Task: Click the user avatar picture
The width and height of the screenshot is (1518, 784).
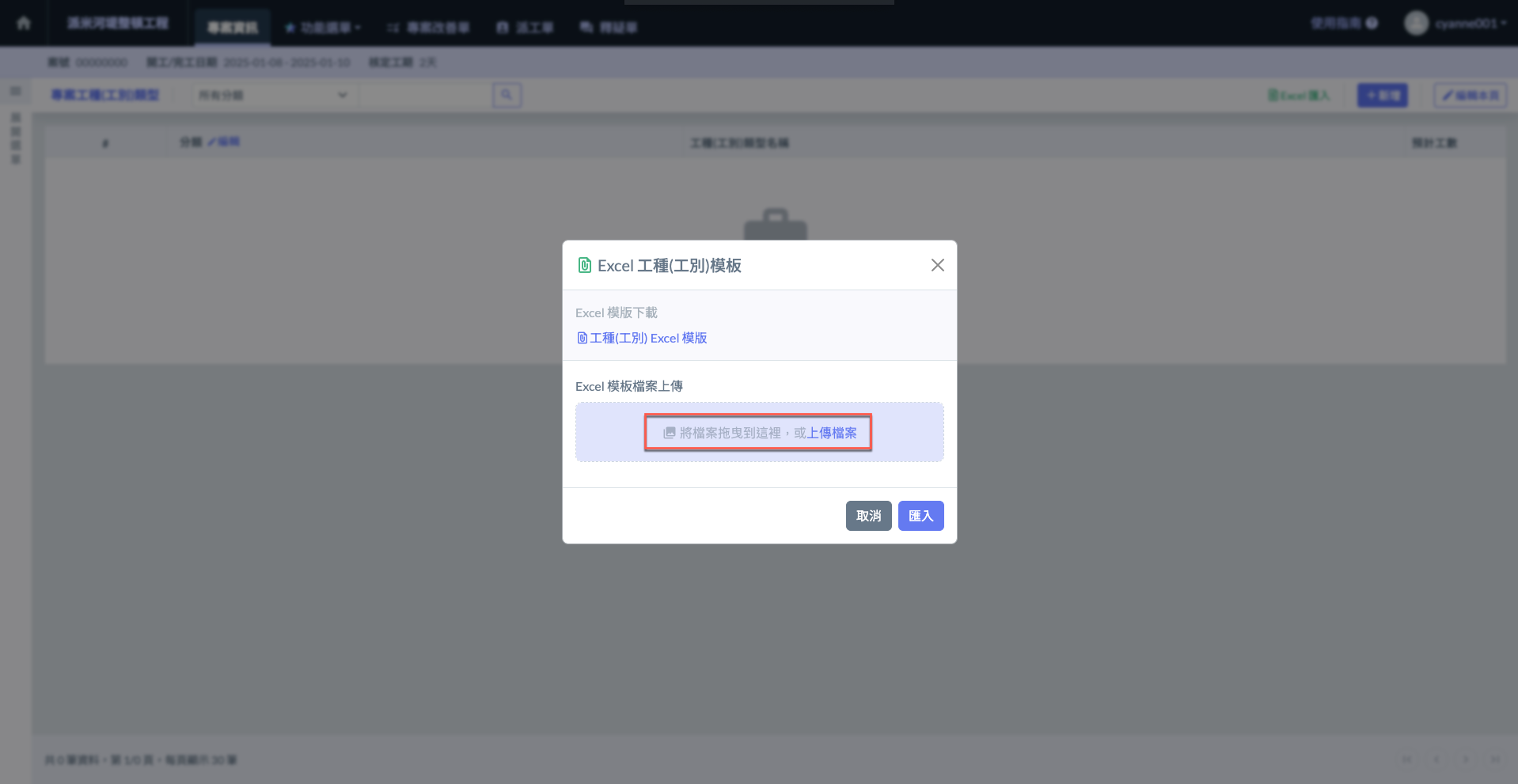Action: tap(1416, 23)
